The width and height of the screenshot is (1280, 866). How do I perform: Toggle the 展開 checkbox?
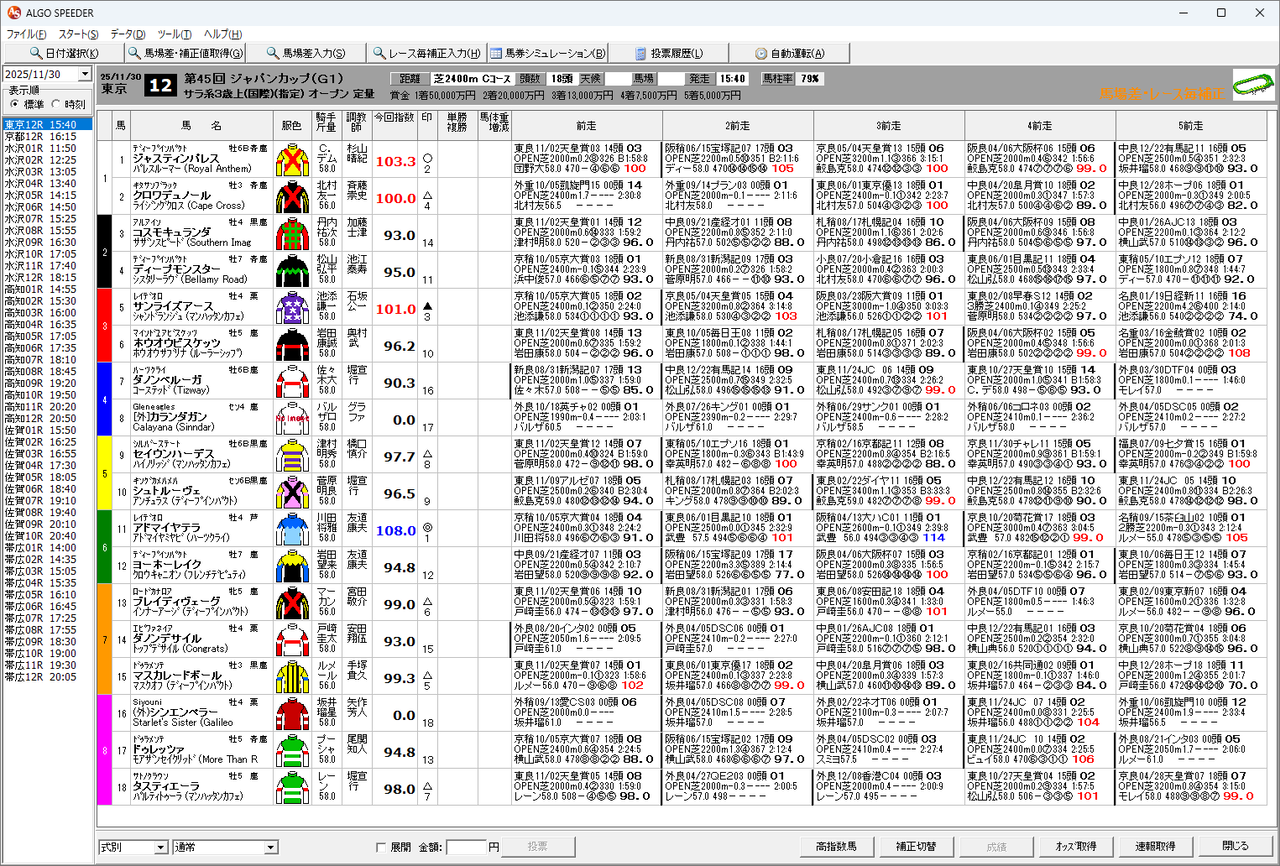(380, 847)
